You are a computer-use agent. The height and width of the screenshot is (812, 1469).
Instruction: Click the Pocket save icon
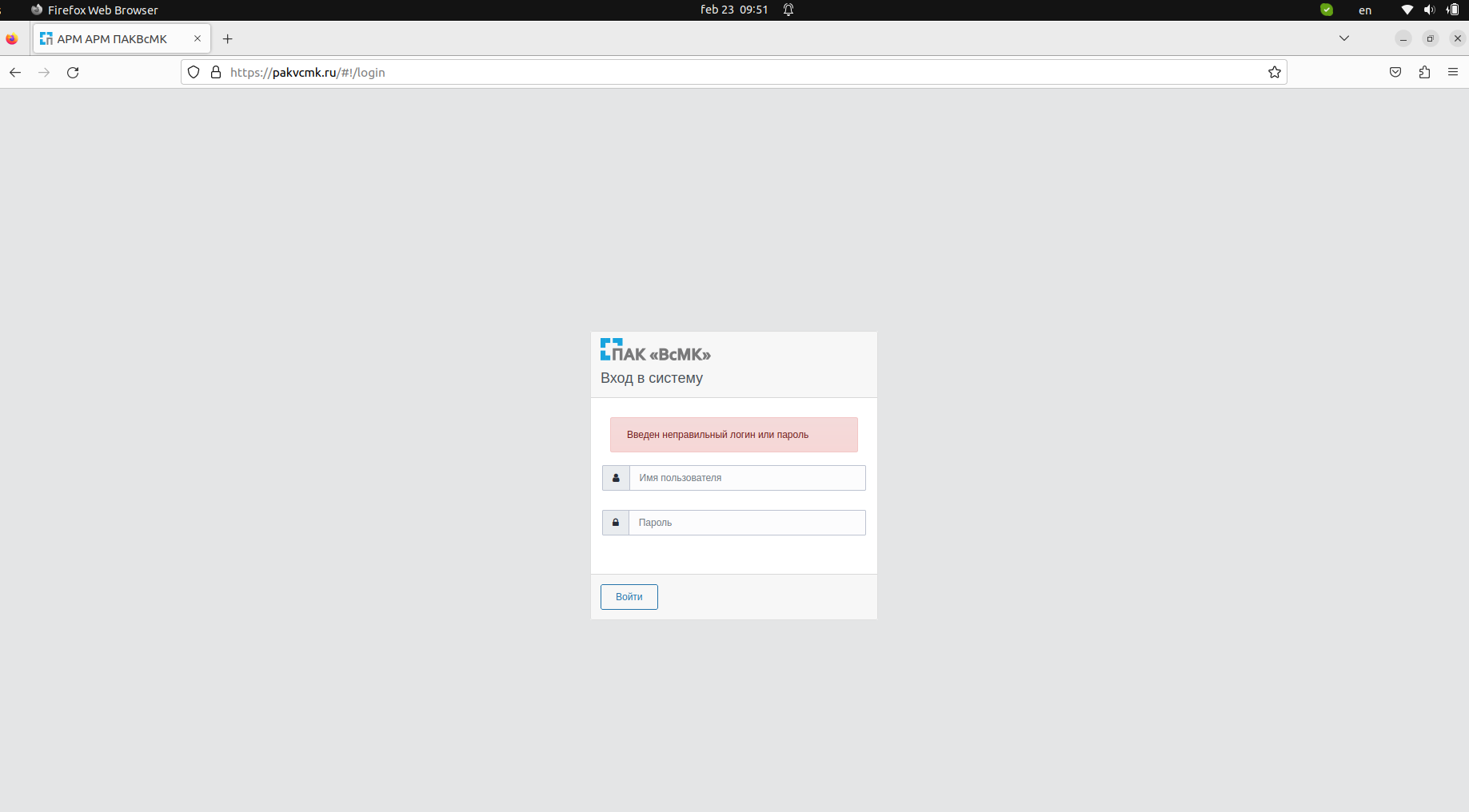tap(1395, 72)
